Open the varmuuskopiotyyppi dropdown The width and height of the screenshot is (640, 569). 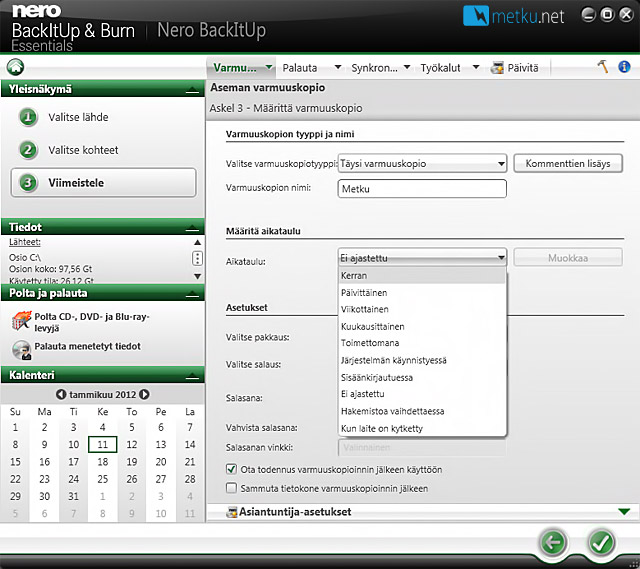pos(422,163)
